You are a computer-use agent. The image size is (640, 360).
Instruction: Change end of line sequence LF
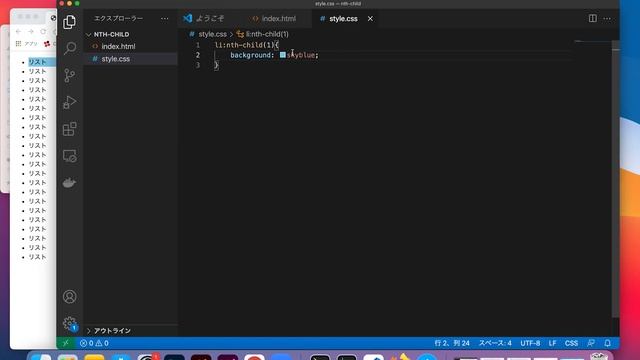(552, 343)
